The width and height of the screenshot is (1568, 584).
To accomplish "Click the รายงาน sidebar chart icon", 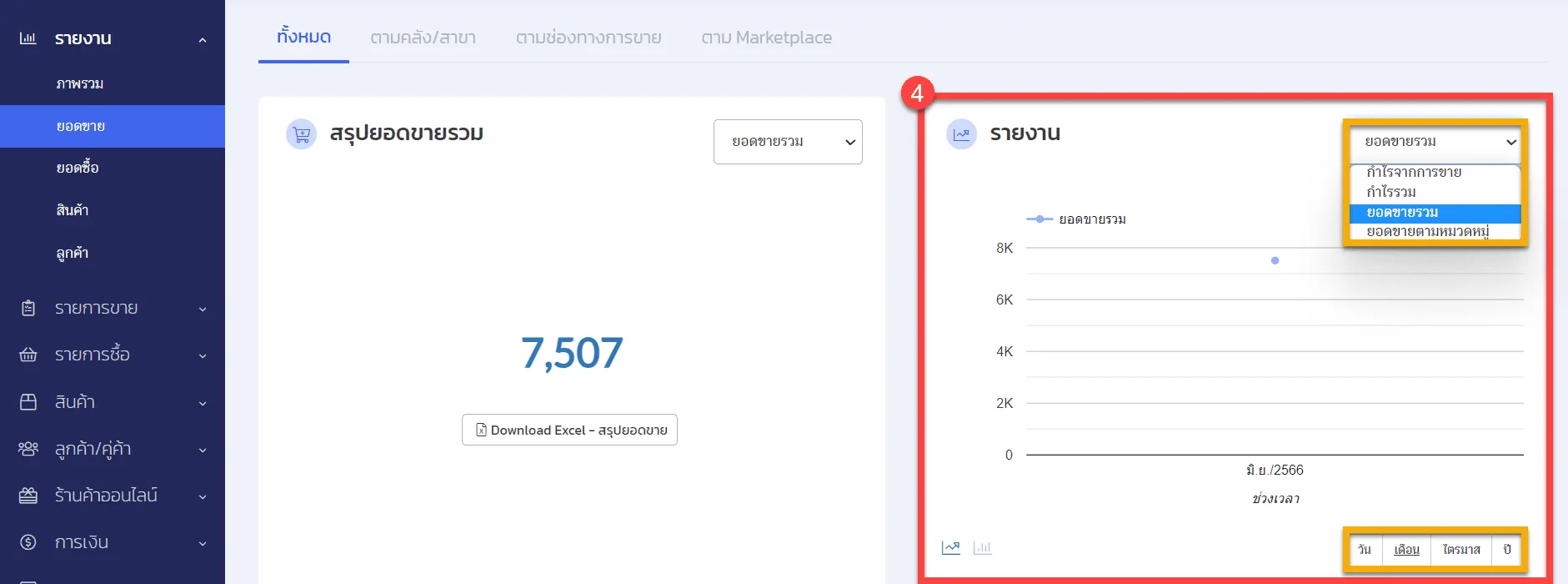I will point(28,38).
